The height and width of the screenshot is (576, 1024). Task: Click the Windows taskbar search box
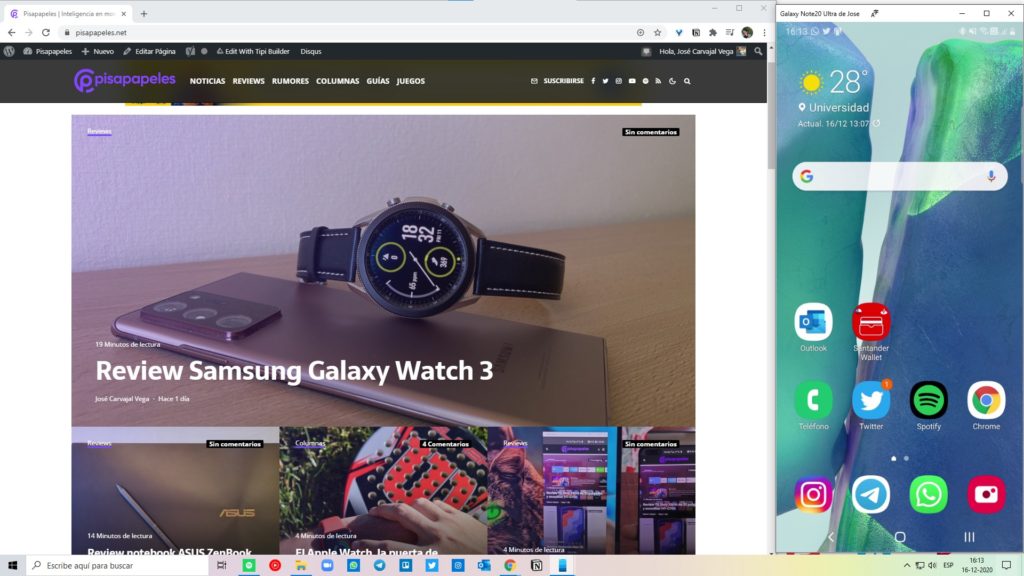point(118,566)
